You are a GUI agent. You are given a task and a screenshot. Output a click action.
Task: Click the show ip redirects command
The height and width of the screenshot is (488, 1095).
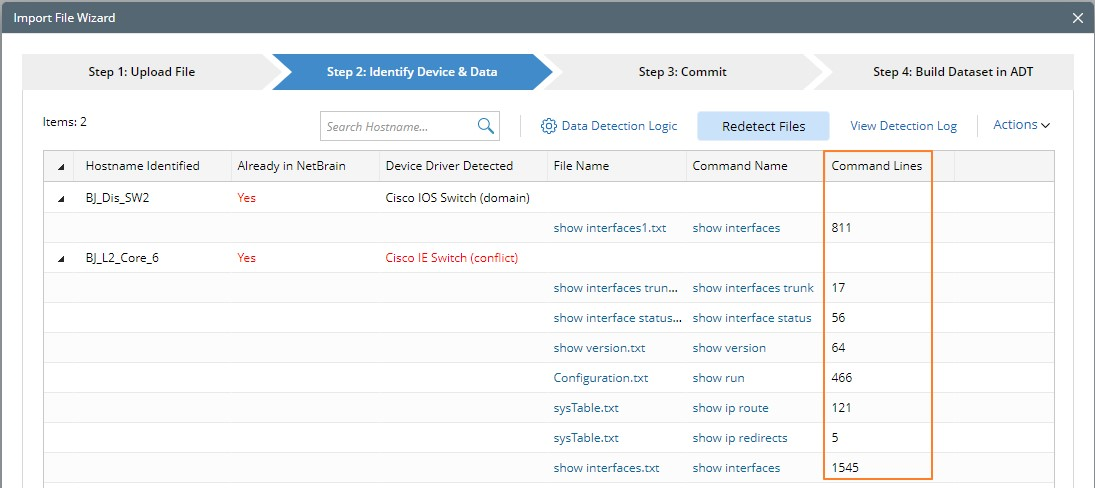click(739, 438)
